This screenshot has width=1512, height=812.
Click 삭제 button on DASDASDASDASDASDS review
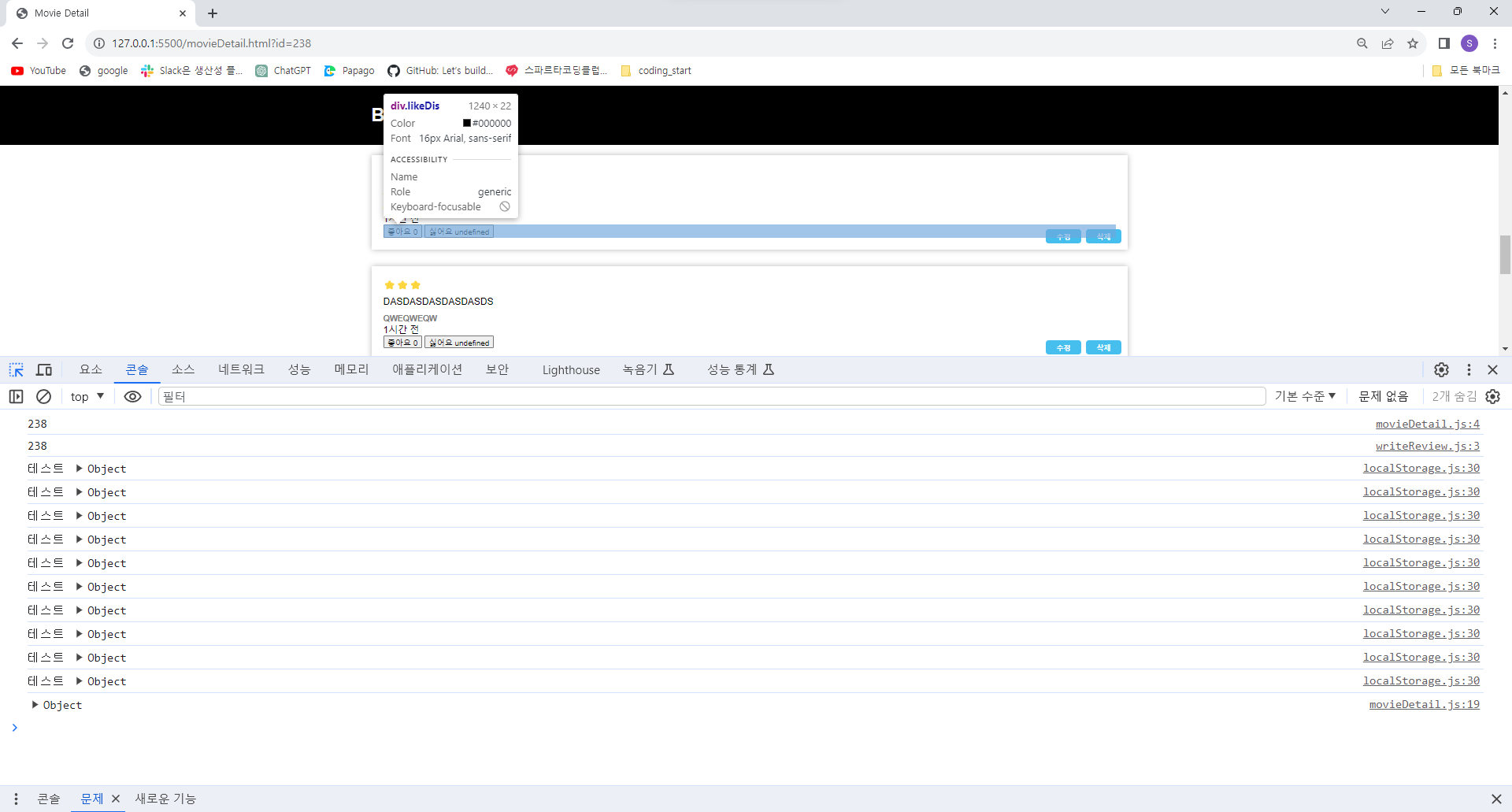tap(1103, 347)
